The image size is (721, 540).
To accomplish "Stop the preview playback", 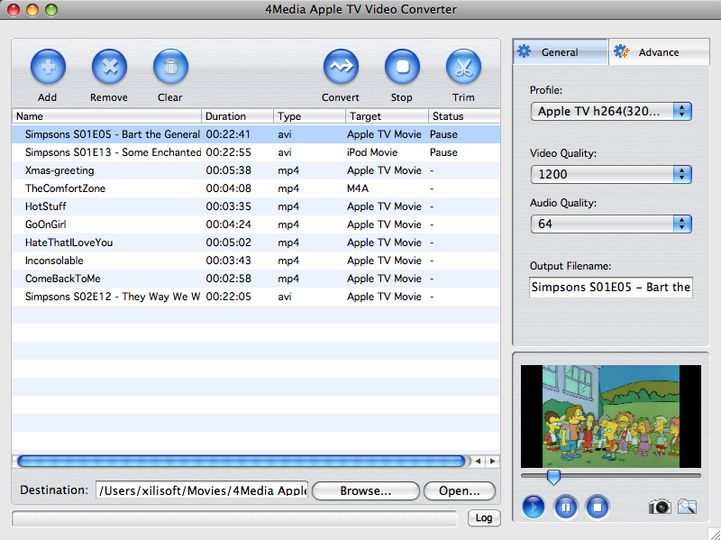I will (597, 507).
